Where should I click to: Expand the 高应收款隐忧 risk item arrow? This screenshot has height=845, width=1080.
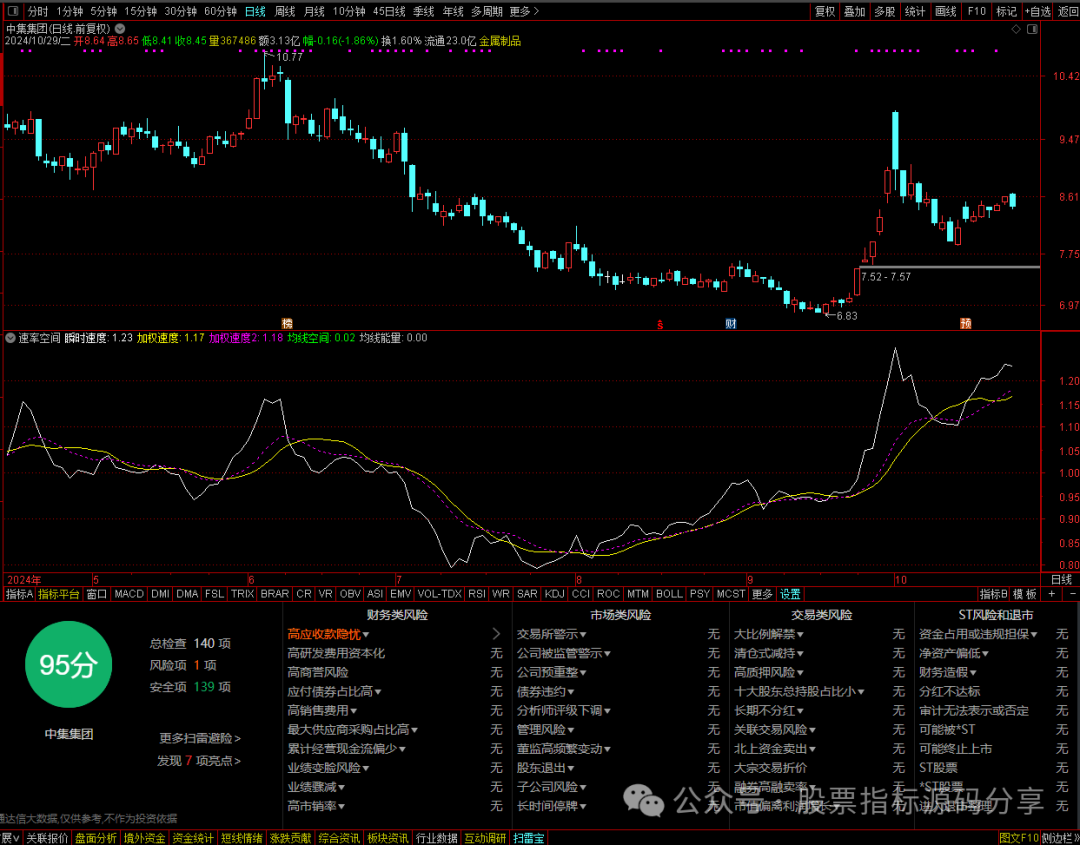(x=496, y=634)
